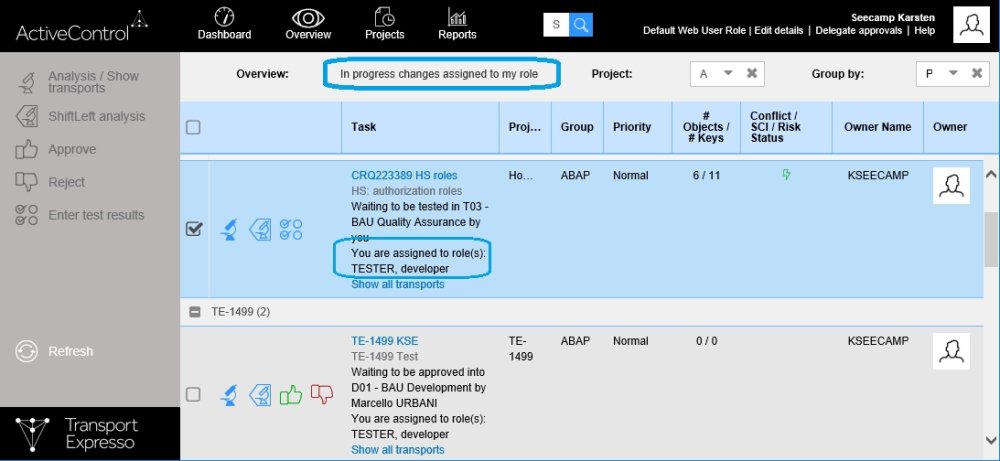
Task: Click microscope icon in CRQ223389 row
Action: 228,229
